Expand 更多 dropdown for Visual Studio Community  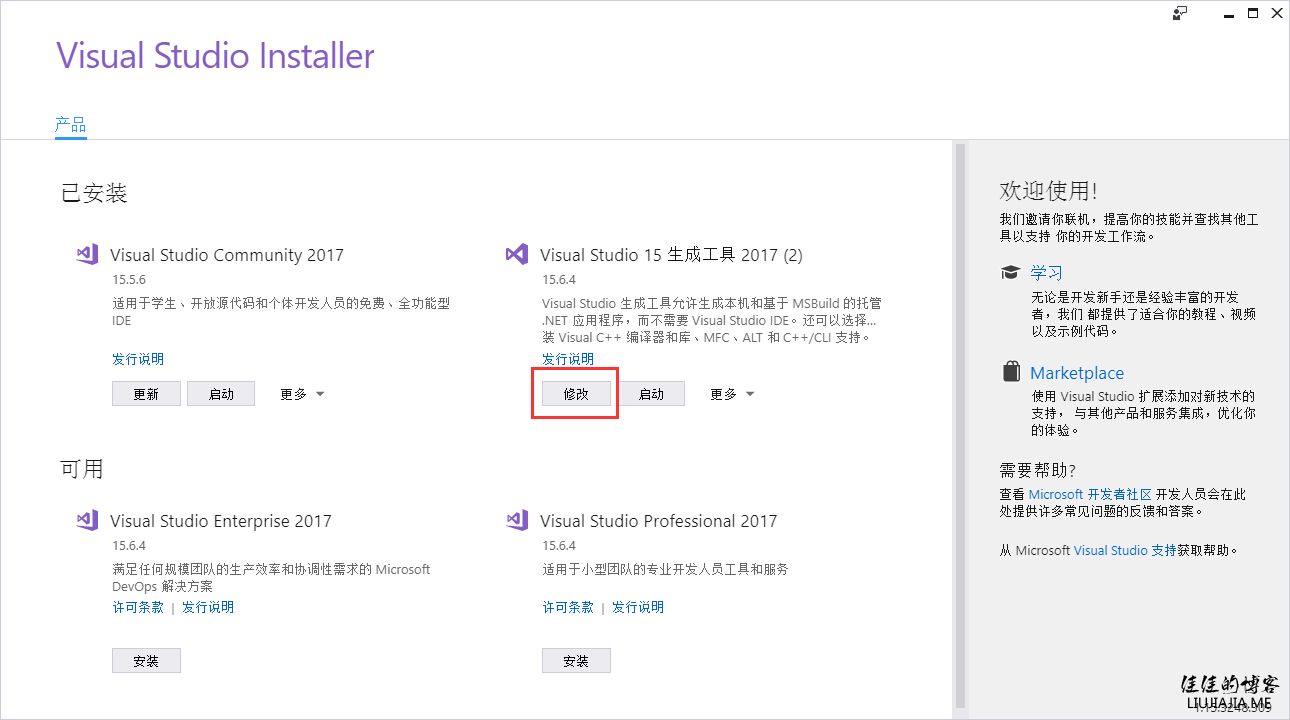(302, 394)
